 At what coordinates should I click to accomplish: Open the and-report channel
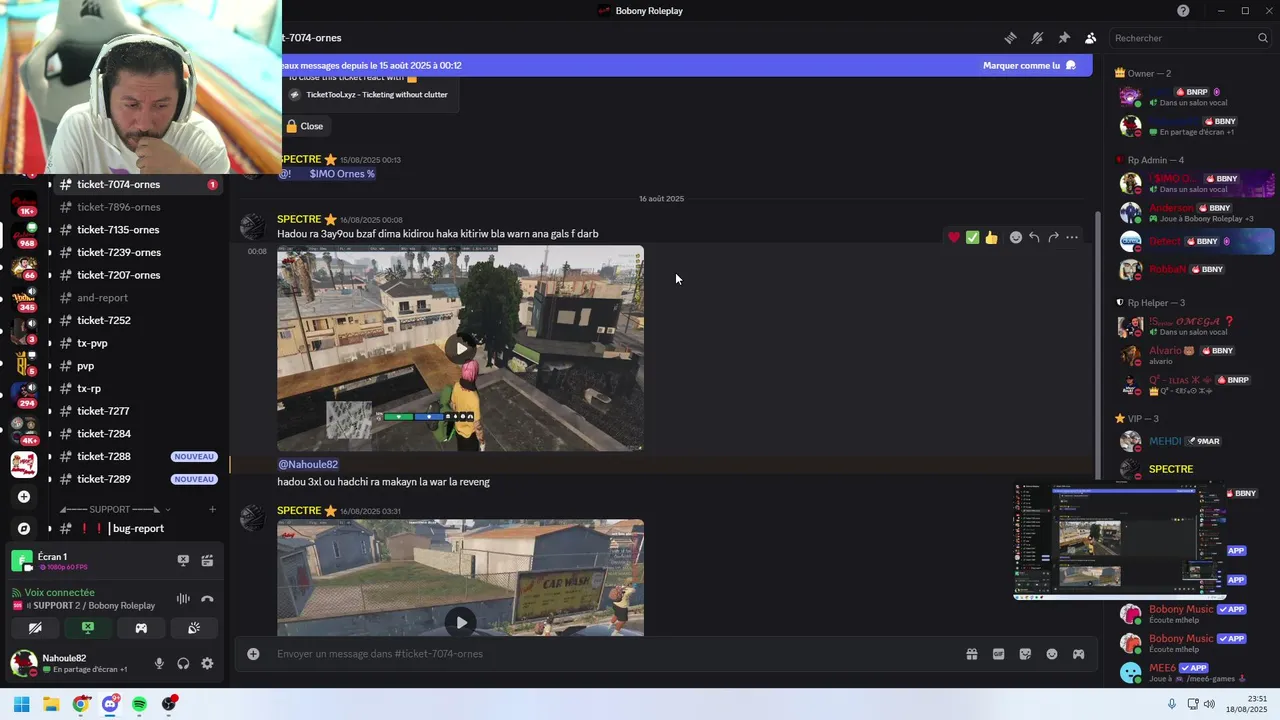135,298
